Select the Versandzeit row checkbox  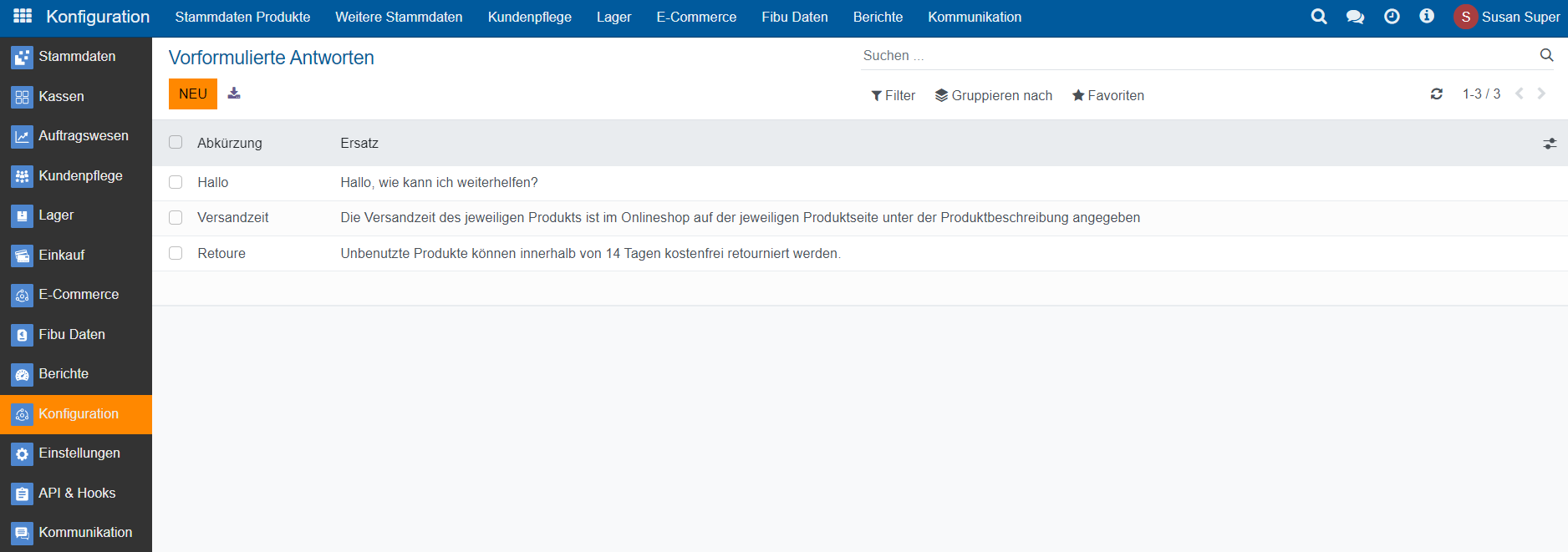coord(176,218)
